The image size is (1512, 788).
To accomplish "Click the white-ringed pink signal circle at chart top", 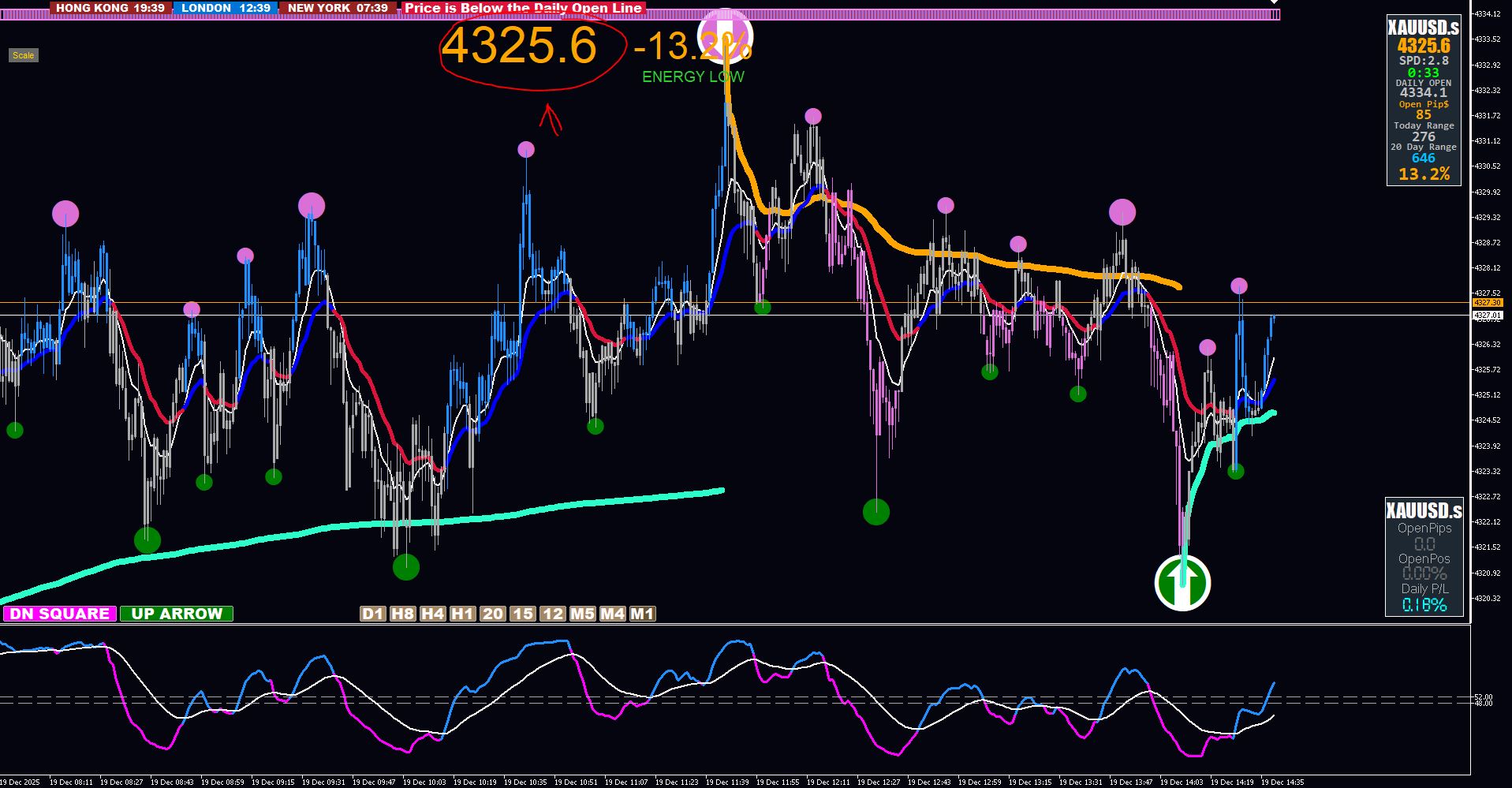I will (725, 36).
